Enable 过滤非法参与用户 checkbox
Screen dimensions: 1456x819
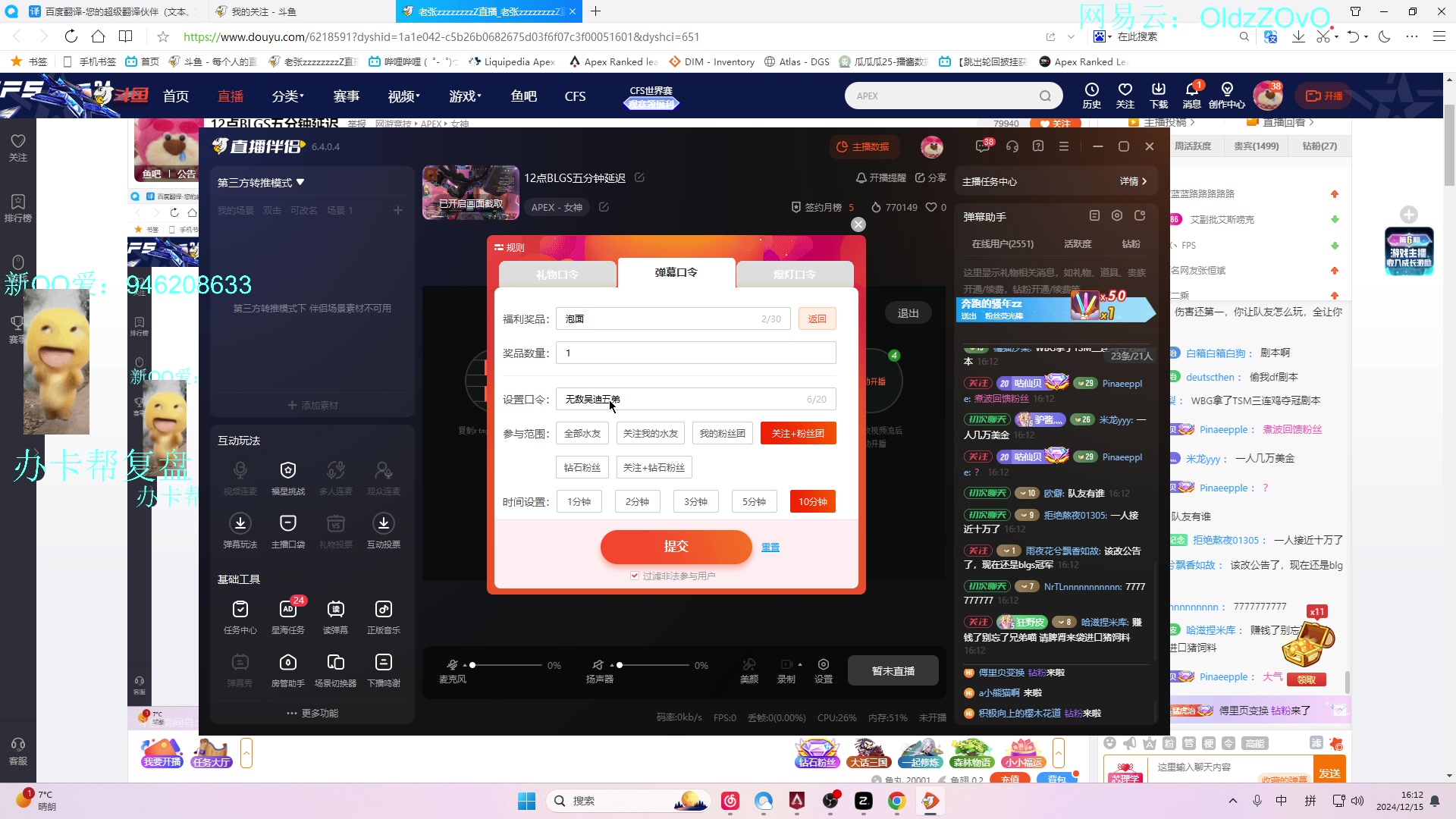point(634,575)
